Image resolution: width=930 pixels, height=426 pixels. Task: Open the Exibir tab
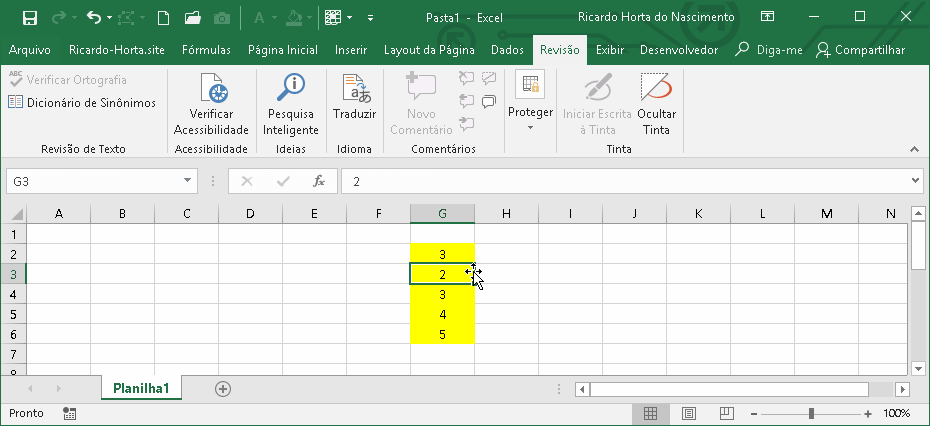(x=610, y=50)
